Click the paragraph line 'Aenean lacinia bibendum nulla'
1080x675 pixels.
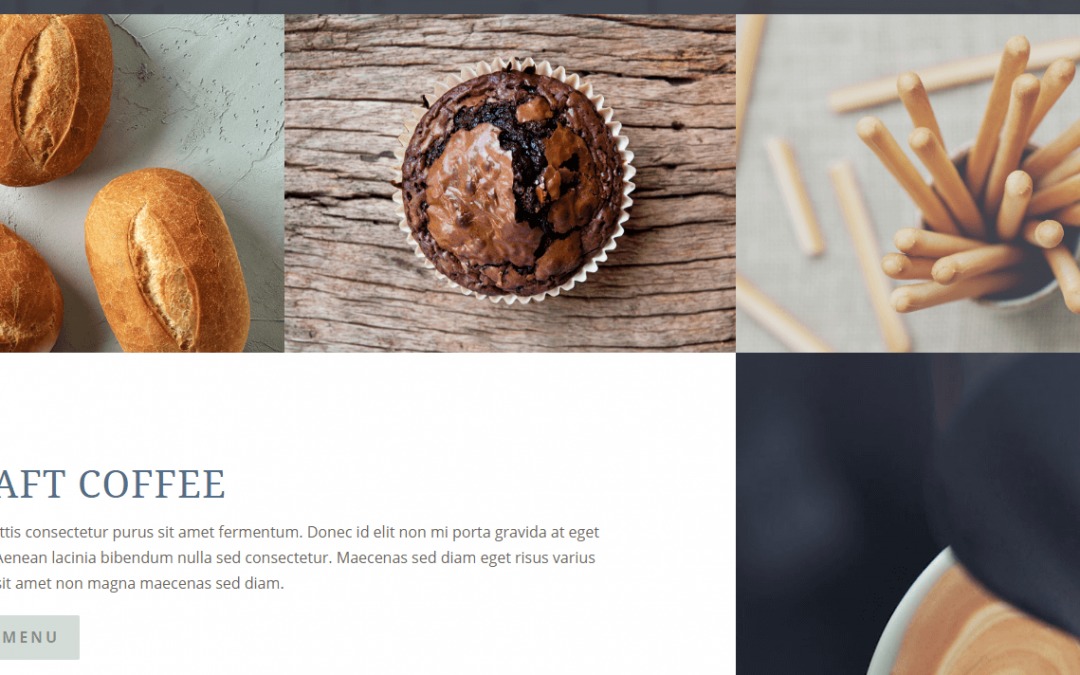point(297,558)
